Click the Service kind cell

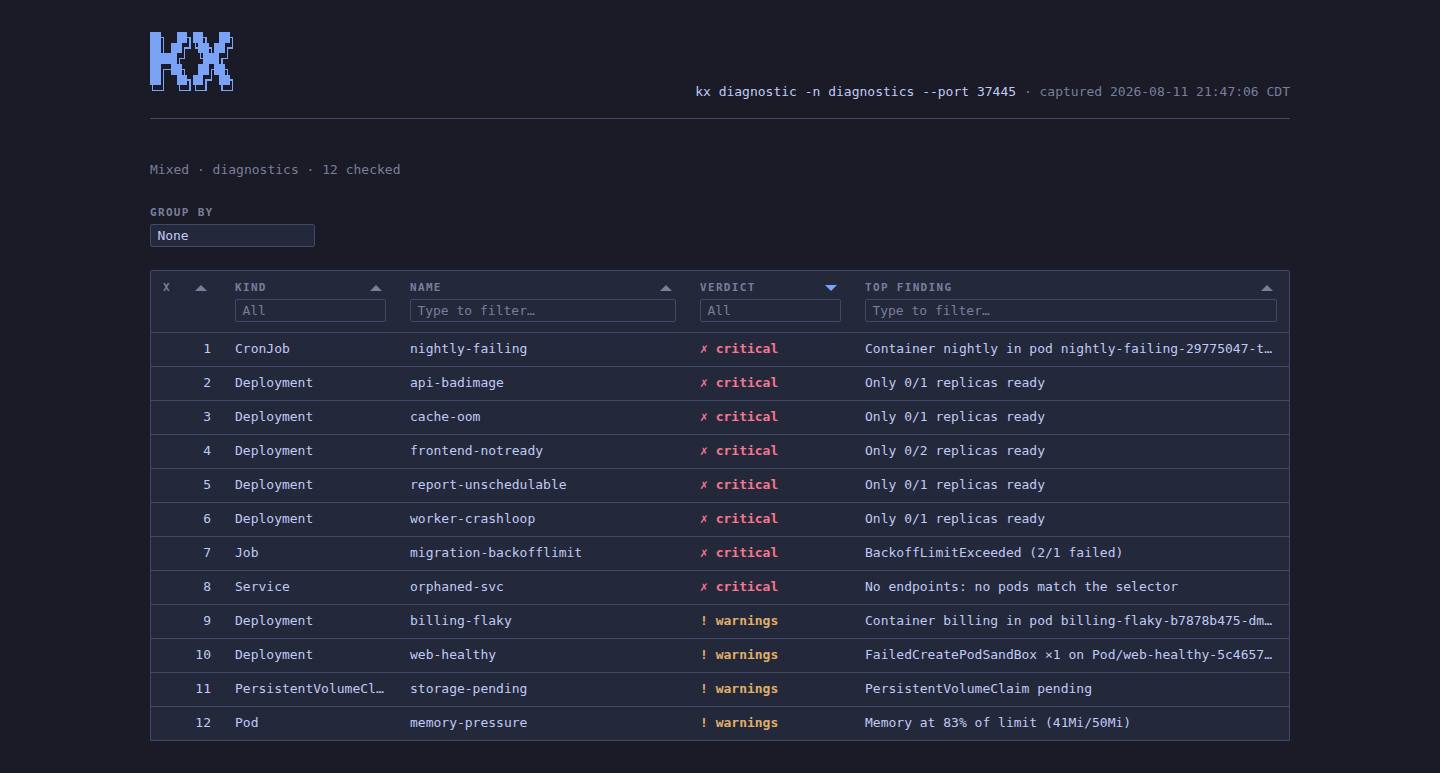262,587
